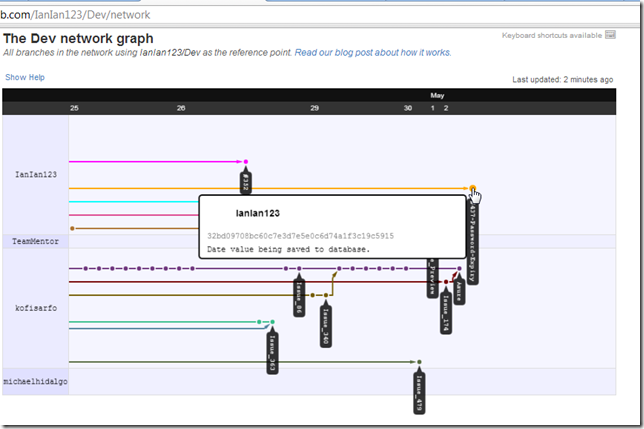Screen dimensions: 644x429
Task: Select the TeamMentor user row label
Action: pos(36,241)
